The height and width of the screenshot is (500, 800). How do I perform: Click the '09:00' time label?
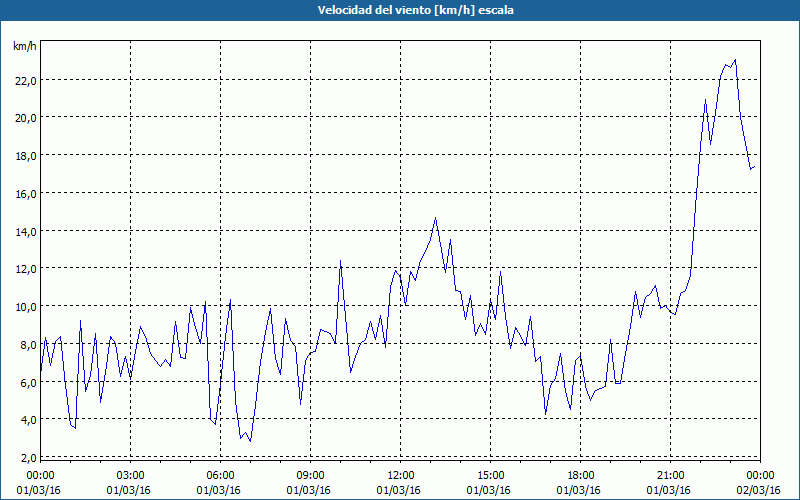pyautogui.click(x=311, y=476)
